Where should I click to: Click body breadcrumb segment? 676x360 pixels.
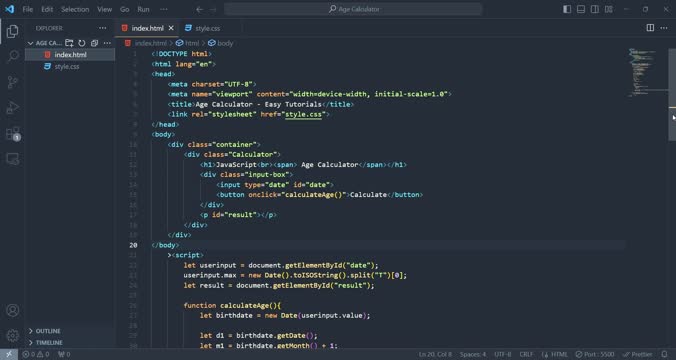[225, 43]
